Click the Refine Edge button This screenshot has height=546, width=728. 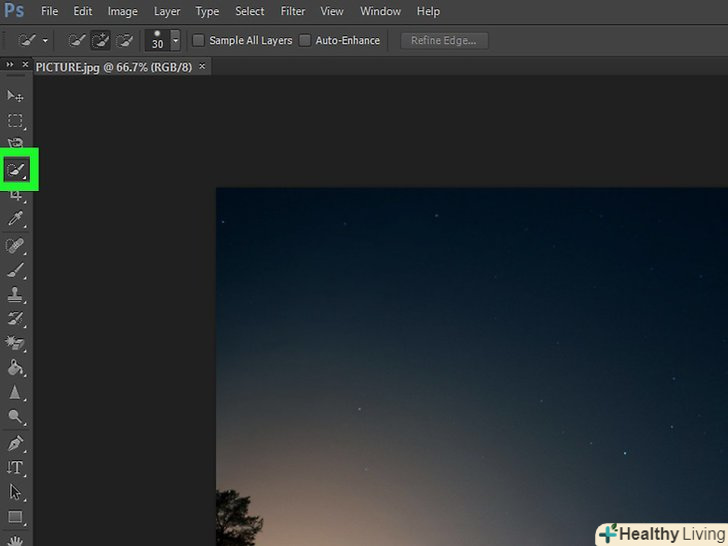(x=444, y=41)
